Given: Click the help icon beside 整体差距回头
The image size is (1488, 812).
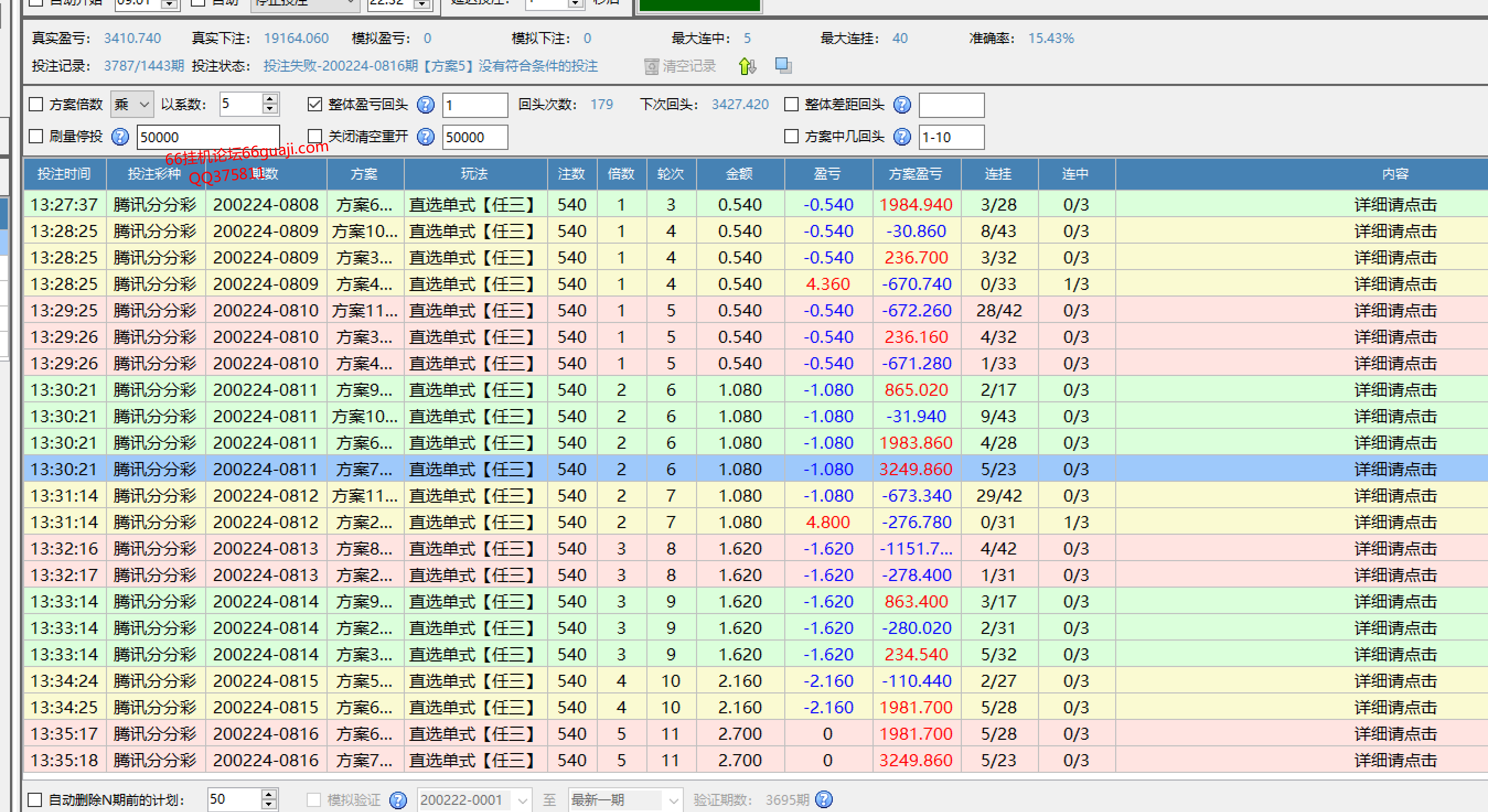Looking at the screenshot, I should click(902, 105).
